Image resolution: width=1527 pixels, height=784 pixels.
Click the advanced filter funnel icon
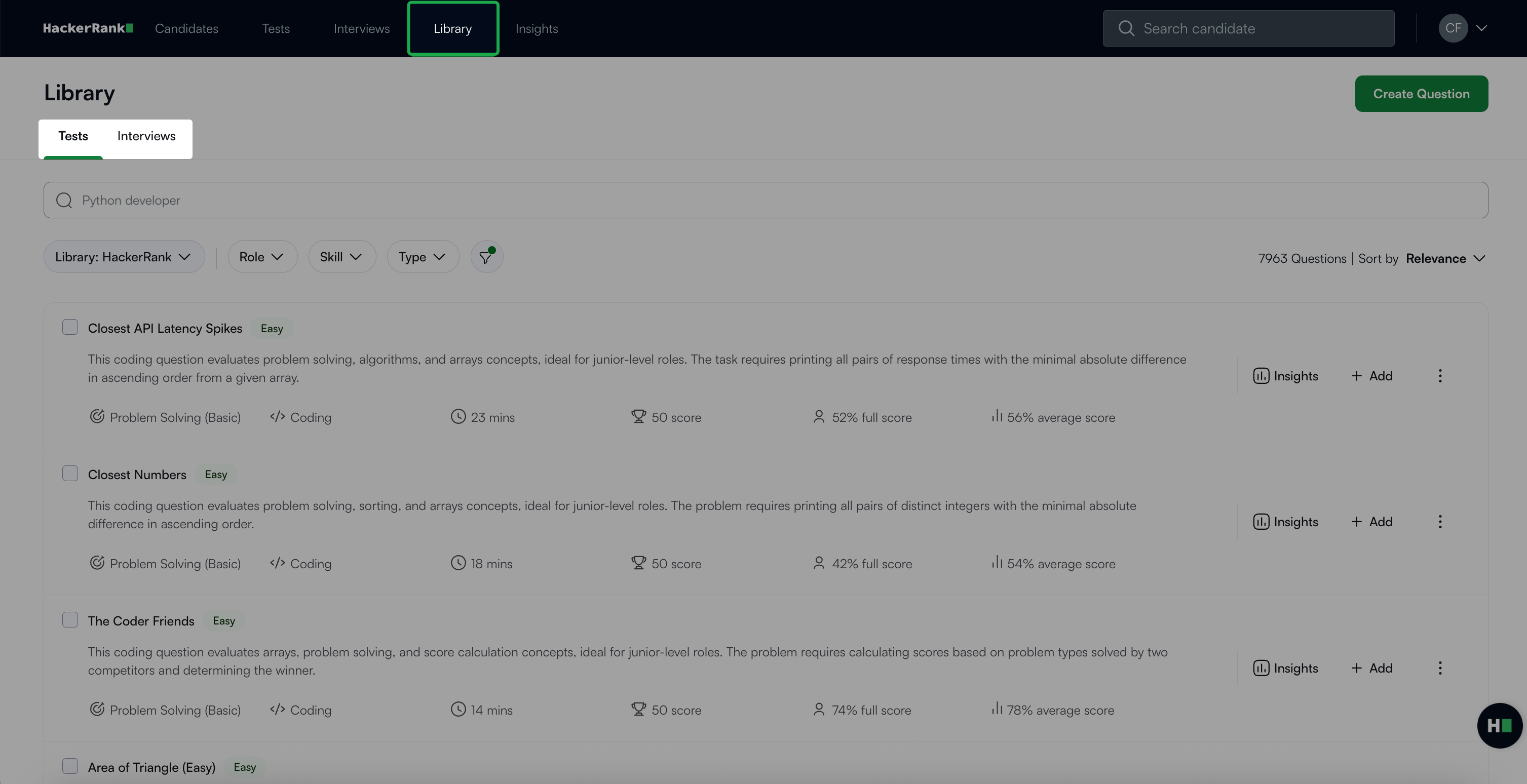486,257
